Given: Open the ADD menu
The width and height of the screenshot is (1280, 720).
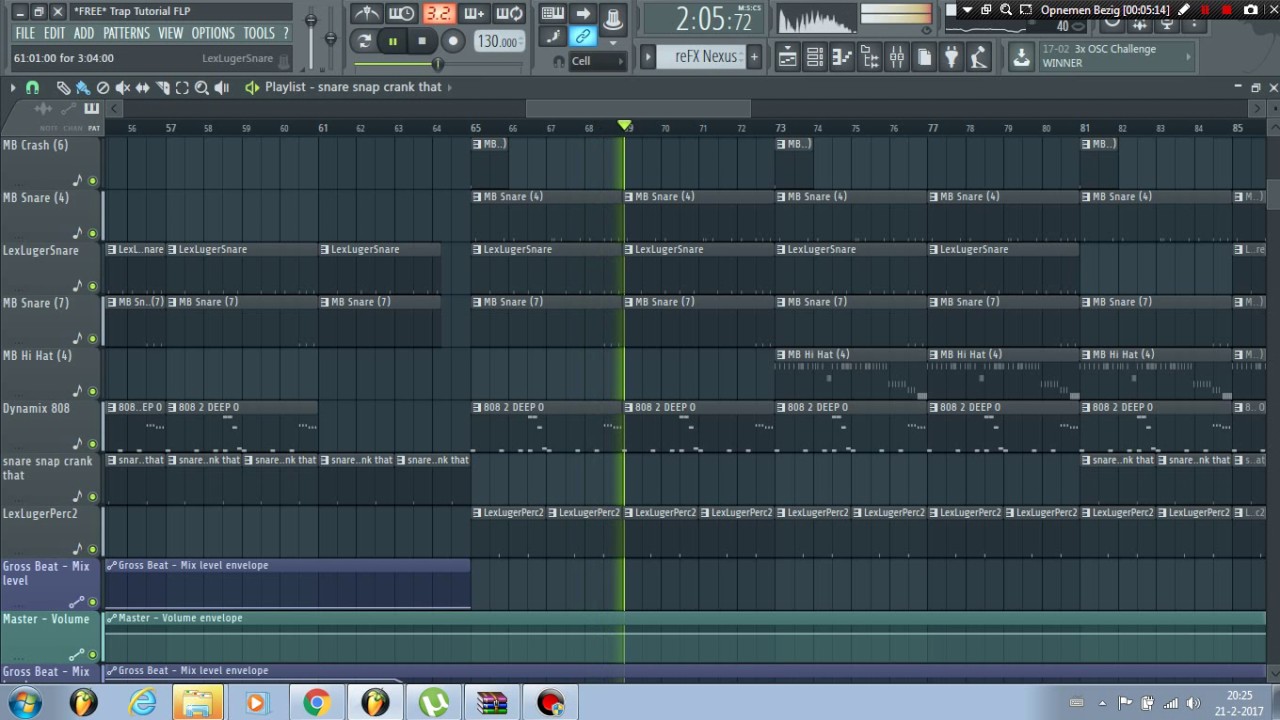Looking at the screenshot, I should click(84, 33).
